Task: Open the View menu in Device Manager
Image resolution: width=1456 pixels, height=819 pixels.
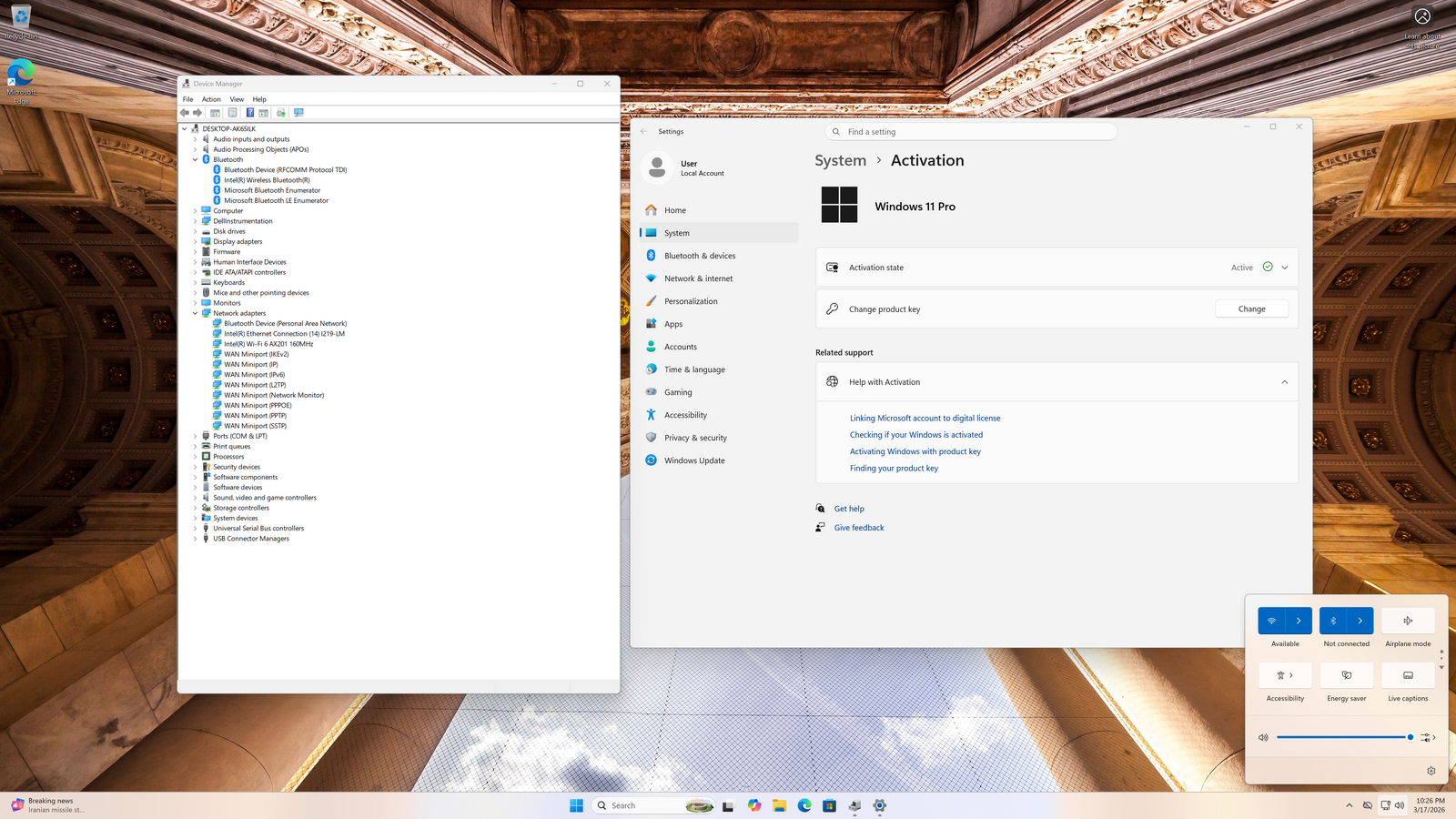Action: (237, 99)
